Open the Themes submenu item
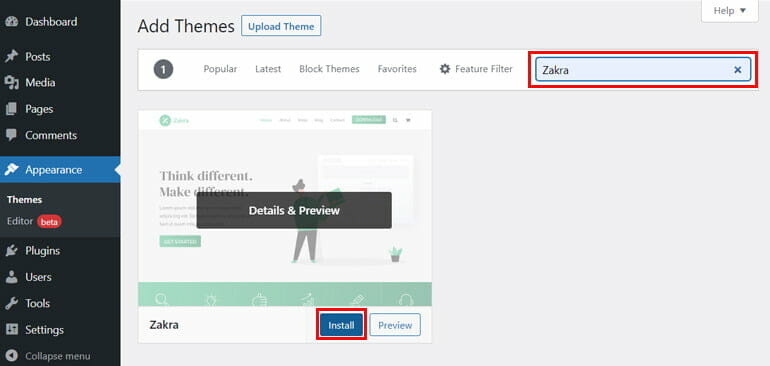Screen dimensions: 770x366 pyautogui.click(x=25, y=200)
